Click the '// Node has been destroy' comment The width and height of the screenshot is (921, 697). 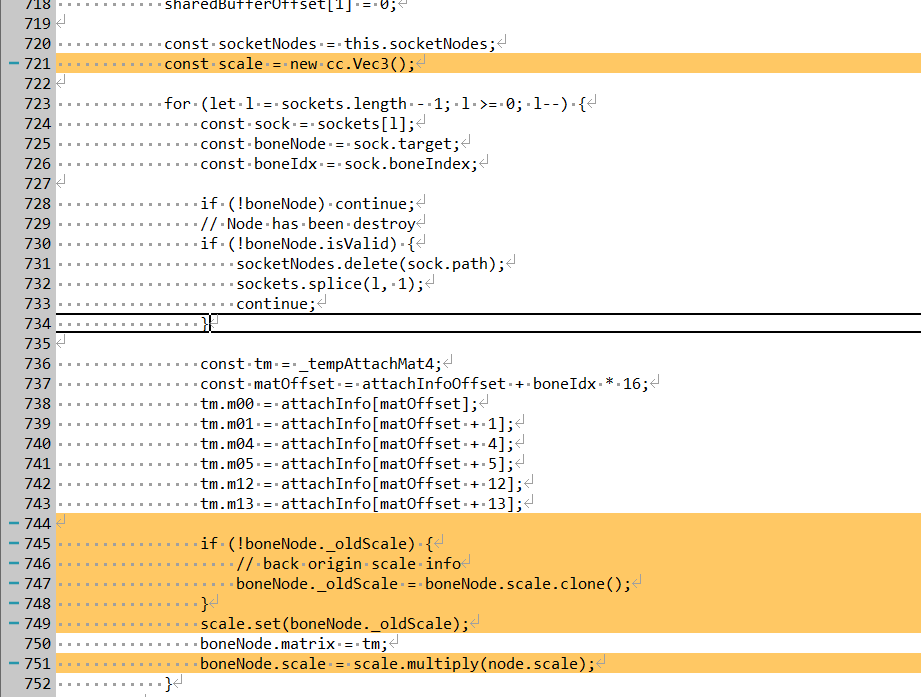coord(308,224)
